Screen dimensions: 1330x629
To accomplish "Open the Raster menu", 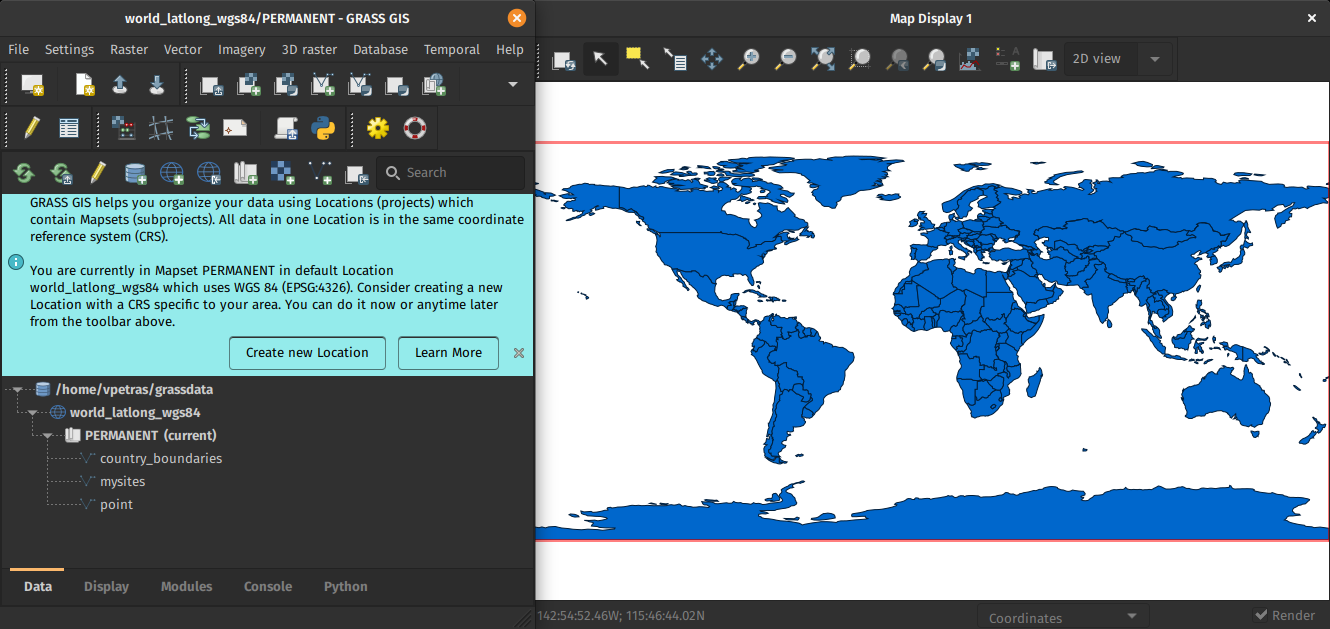I will point(129,49).
